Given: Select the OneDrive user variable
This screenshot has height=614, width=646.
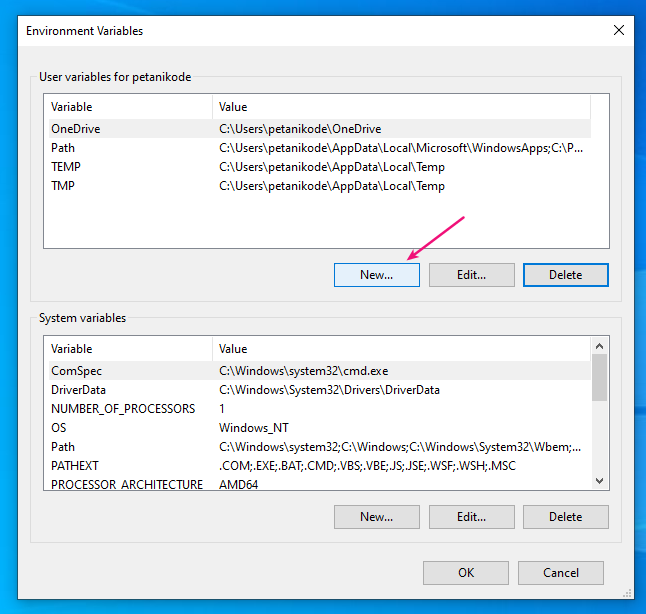Looking at the screenshot, I should [76, 129].
